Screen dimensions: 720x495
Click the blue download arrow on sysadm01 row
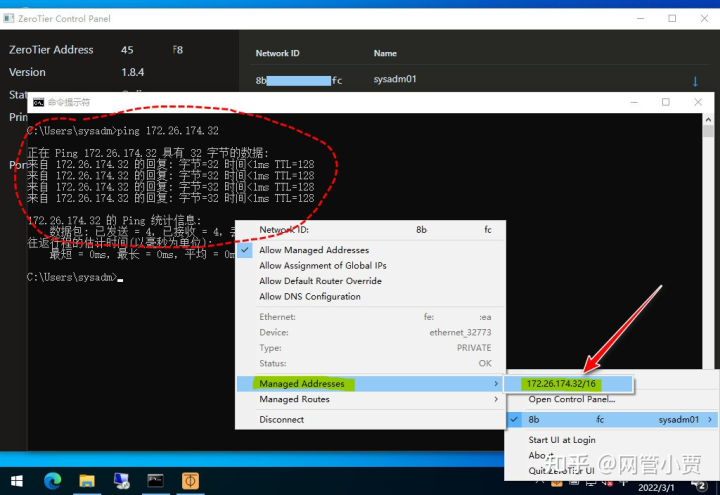pos(695,81)
